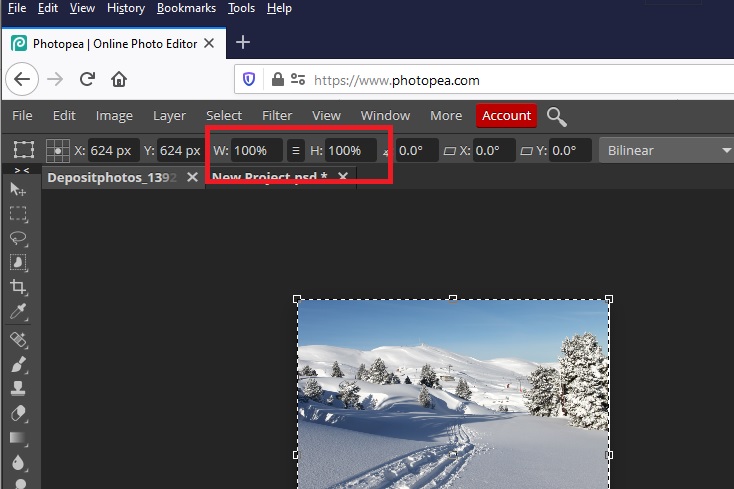
Task: Select the Rectangle Select tool
Action: [x=18, y=213]
